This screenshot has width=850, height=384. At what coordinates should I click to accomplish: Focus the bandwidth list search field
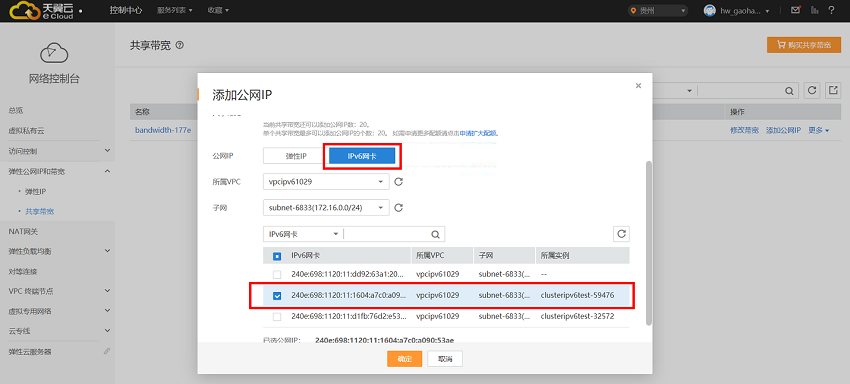[x=740, y=91]
